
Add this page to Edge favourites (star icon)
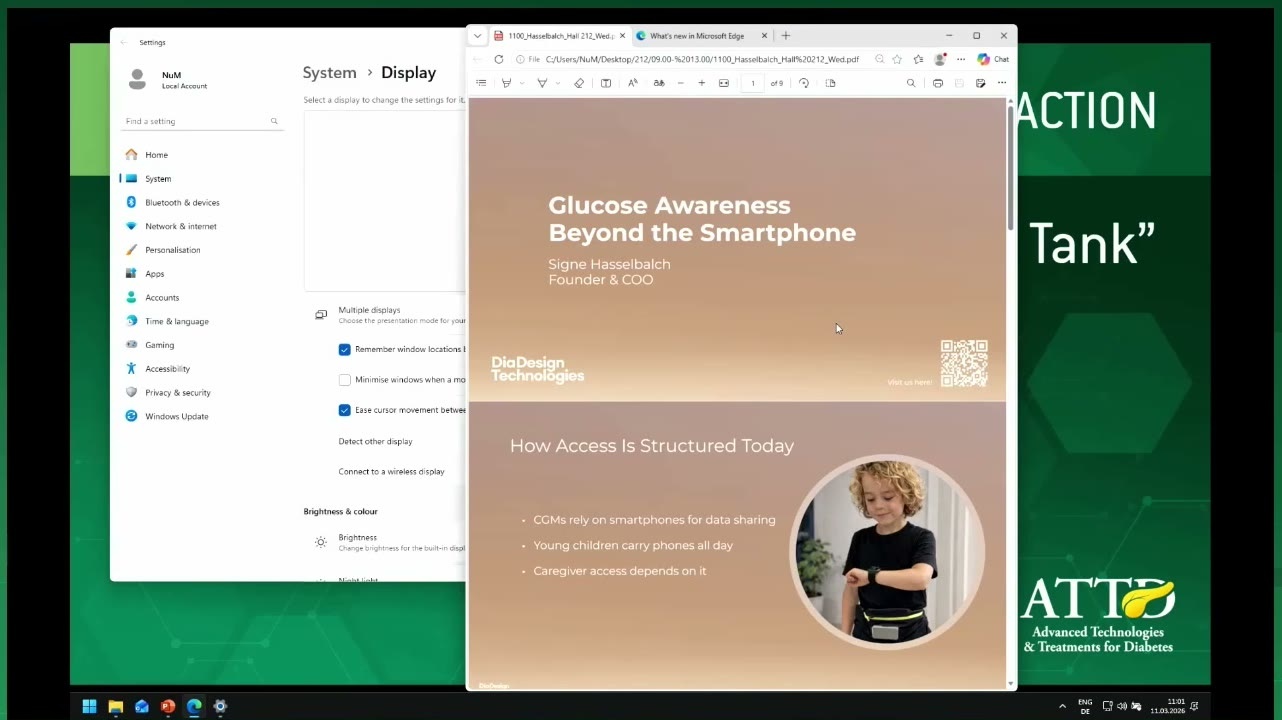(x=899, y=59)
